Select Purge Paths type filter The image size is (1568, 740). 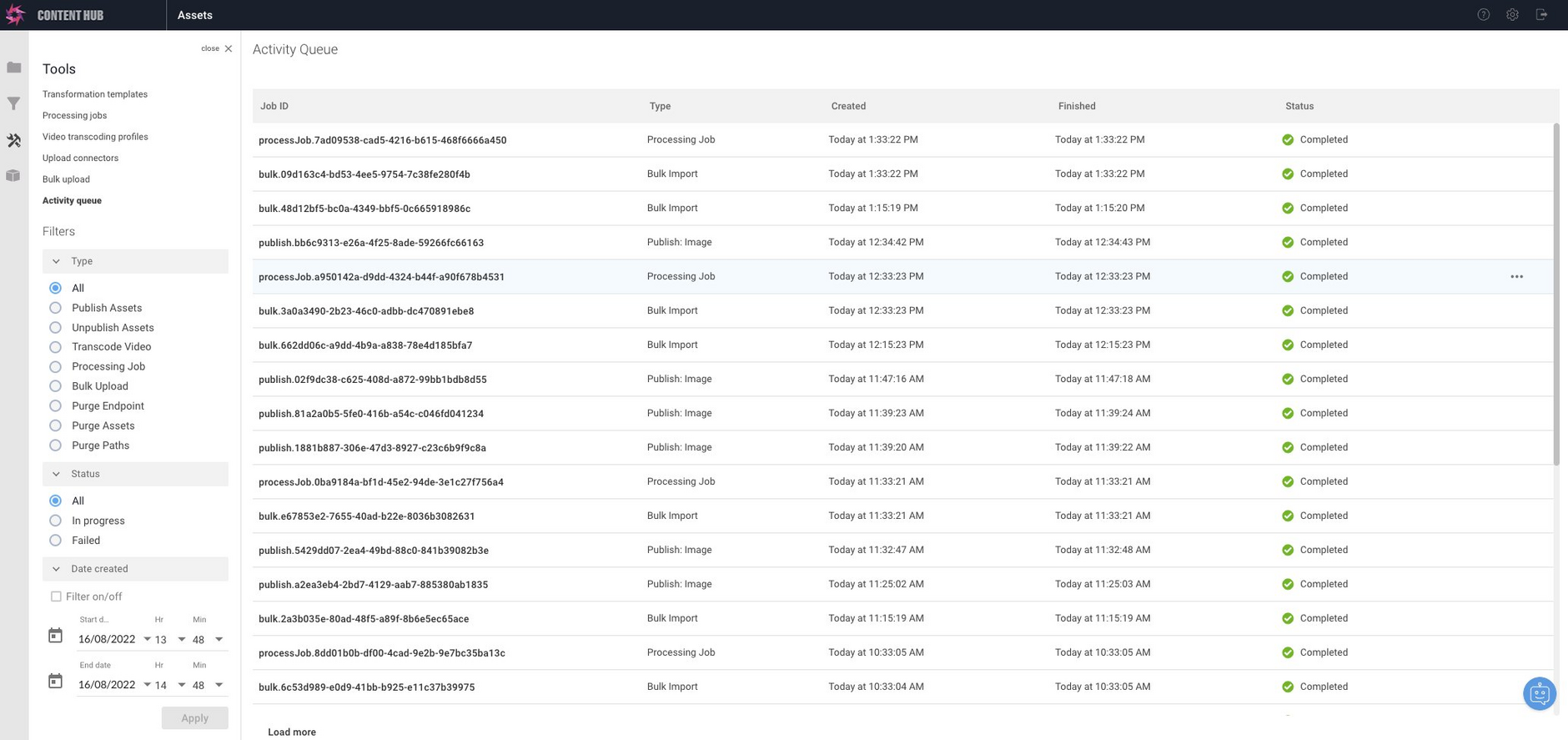56,446
